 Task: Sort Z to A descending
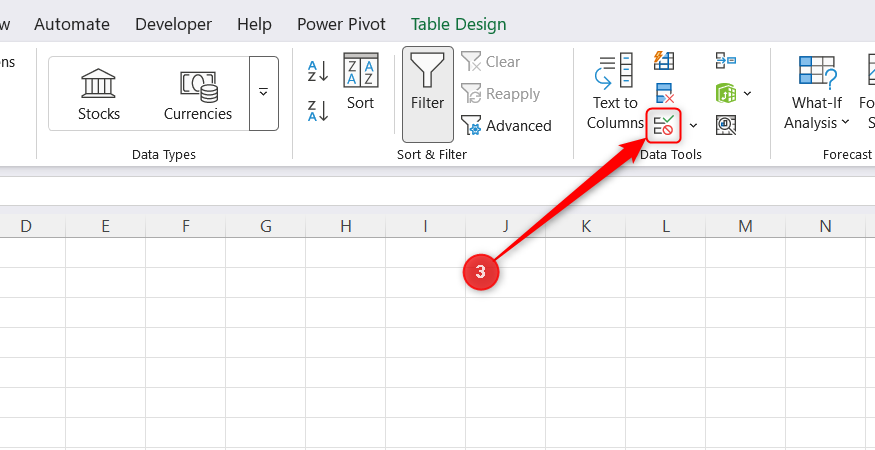(x=318, y=110)
